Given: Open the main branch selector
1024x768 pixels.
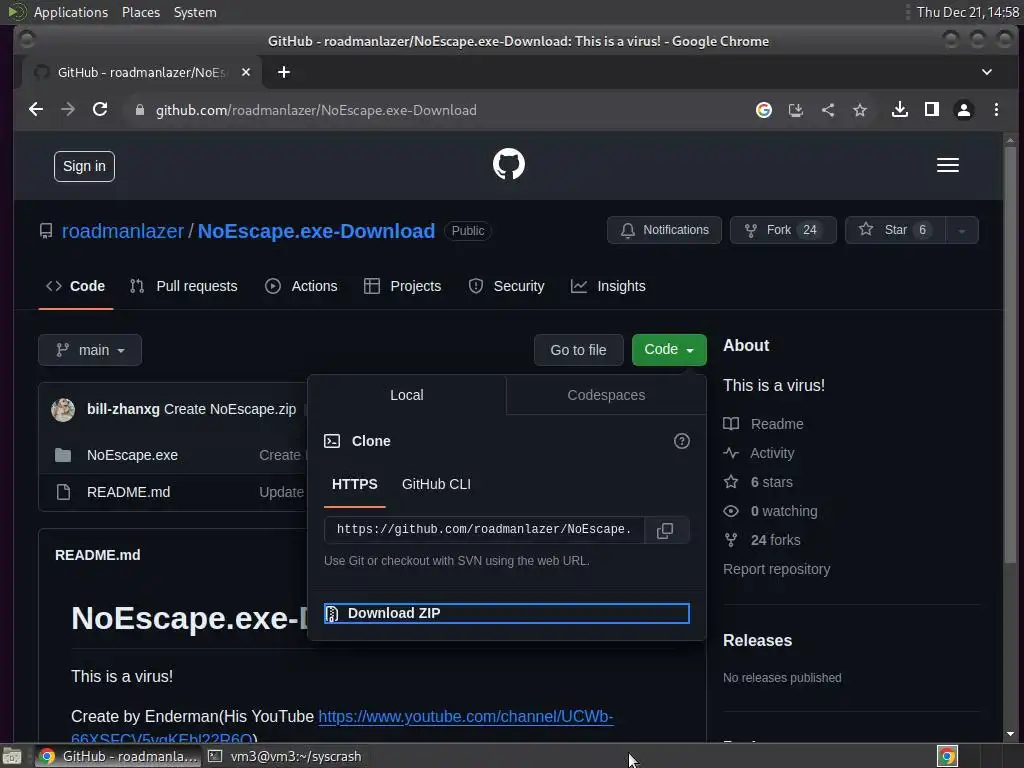Looking at the screenshot, I should coord(90,350).
